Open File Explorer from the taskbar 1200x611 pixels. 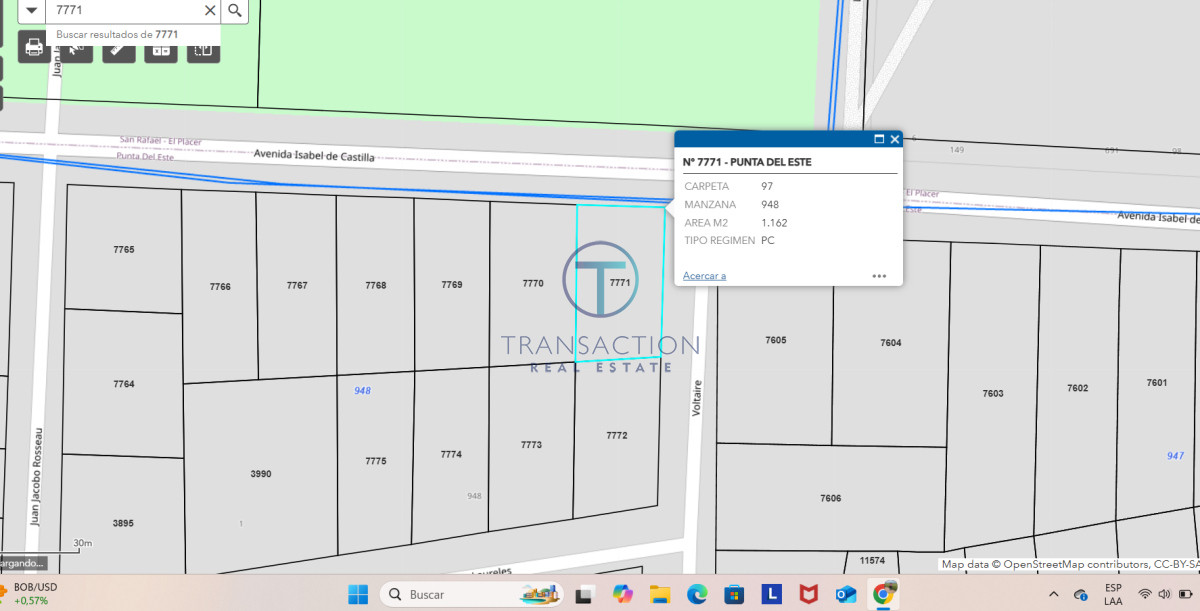click(659, 594)
